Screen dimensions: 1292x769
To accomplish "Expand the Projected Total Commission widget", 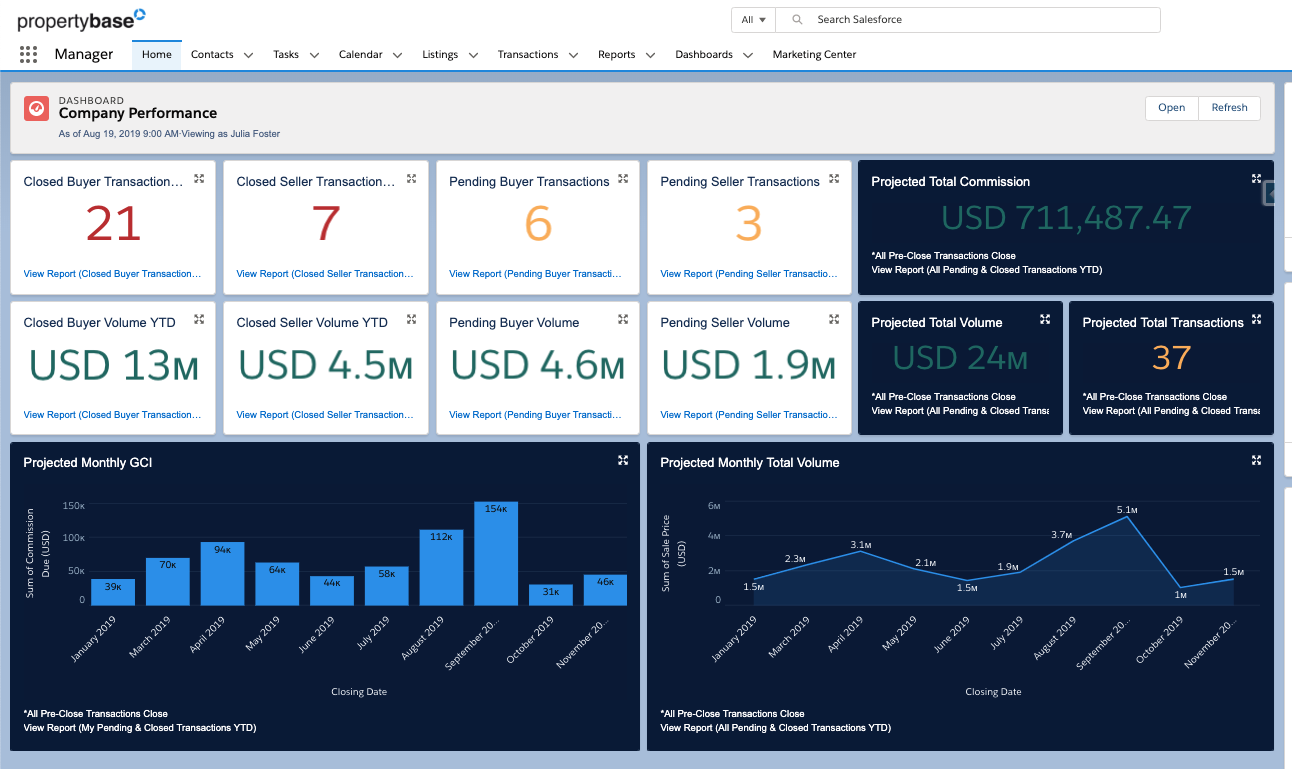I will pyautogui.click(x=1256, y=179).
